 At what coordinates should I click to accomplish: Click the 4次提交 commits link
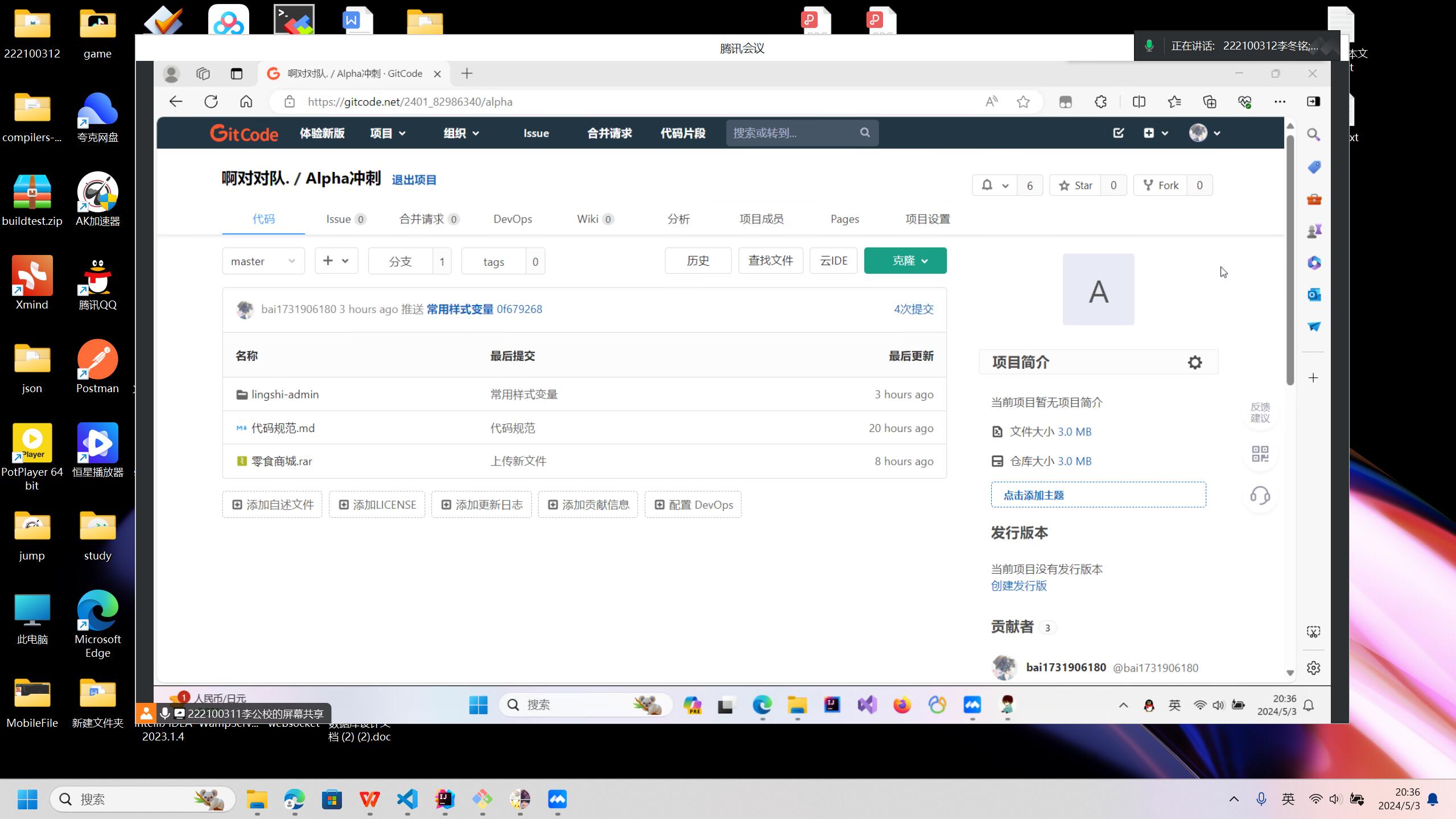point(913,309)
